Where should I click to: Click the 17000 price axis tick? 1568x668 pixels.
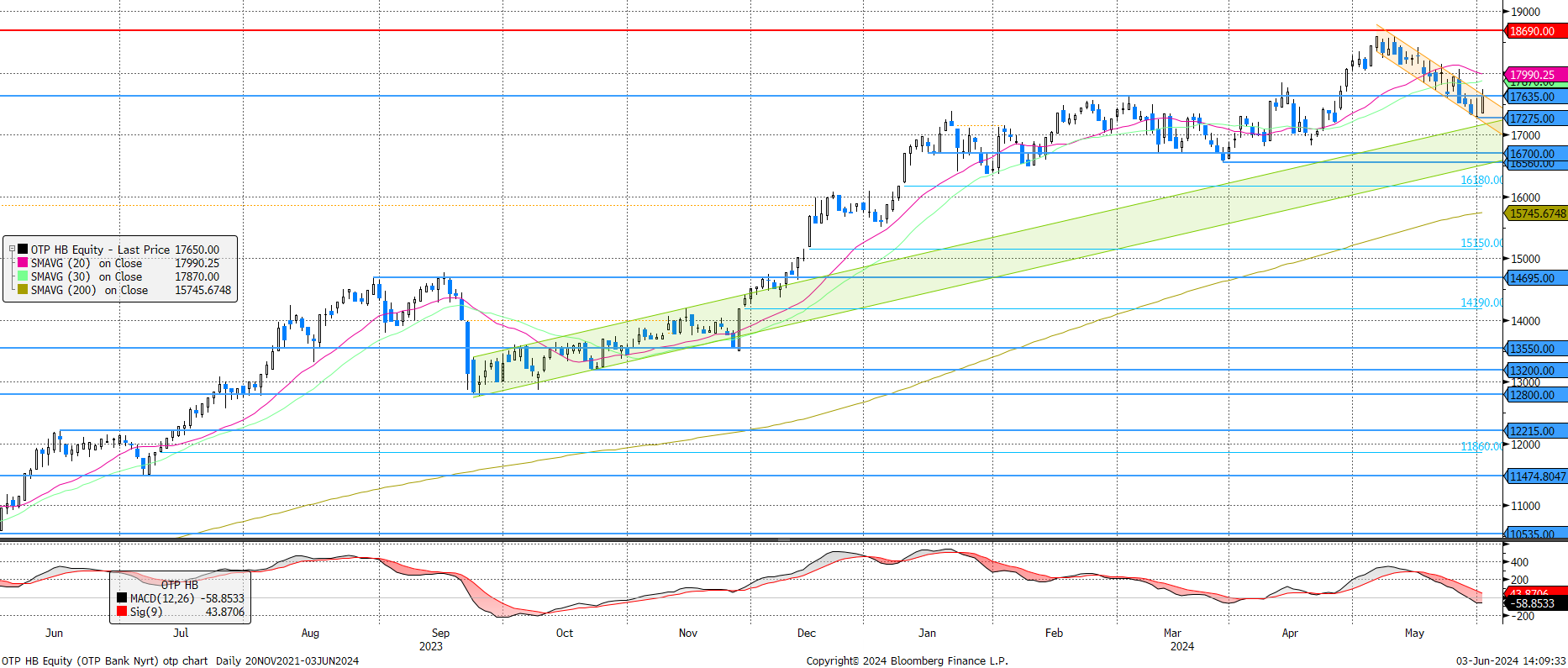(x=1526, y=135)
